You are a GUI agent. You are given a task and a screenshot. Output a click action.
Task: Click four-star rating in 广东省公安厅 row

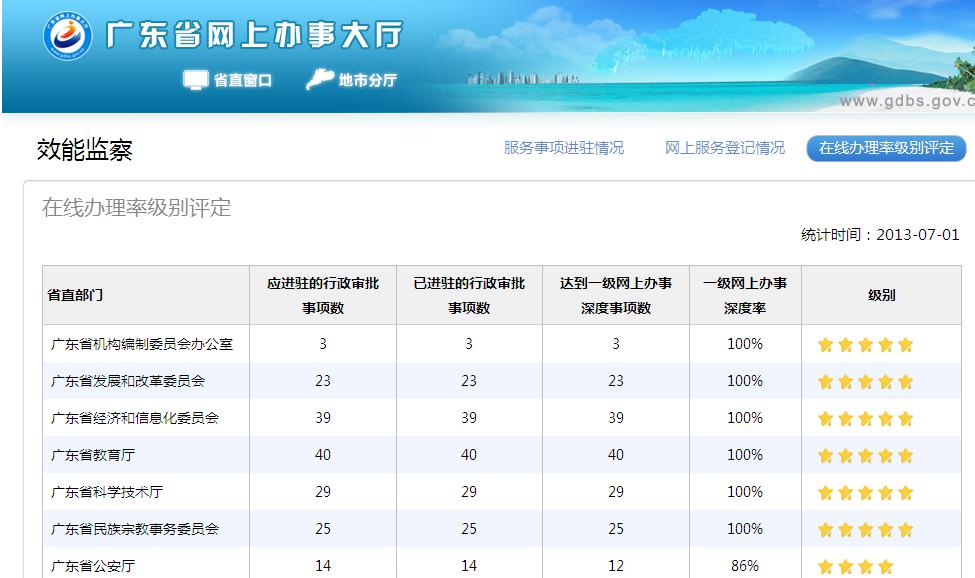tap(855, 567)
